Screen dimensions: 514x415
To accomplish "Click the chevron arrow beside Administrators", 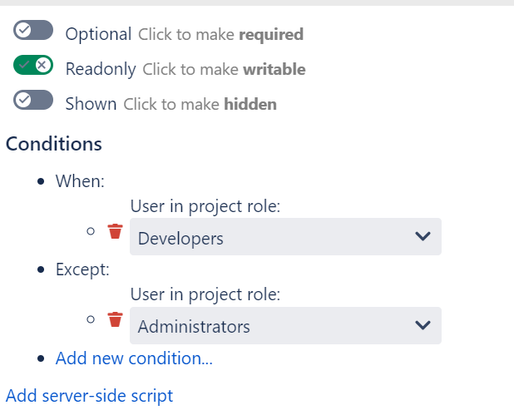I will pyautogui.click(x=423, y=325).
